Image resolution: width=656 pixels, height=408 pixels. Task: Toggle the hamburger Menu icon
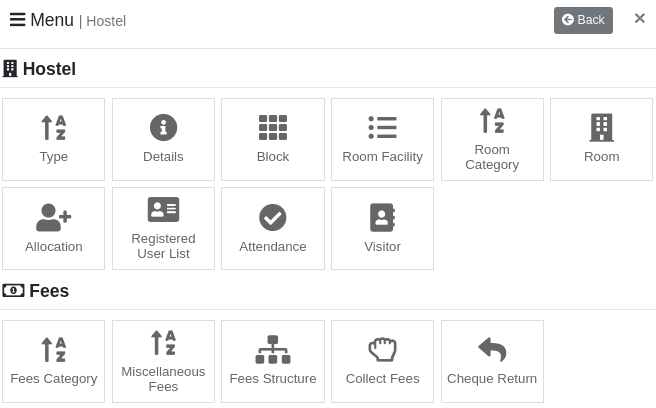17,20
